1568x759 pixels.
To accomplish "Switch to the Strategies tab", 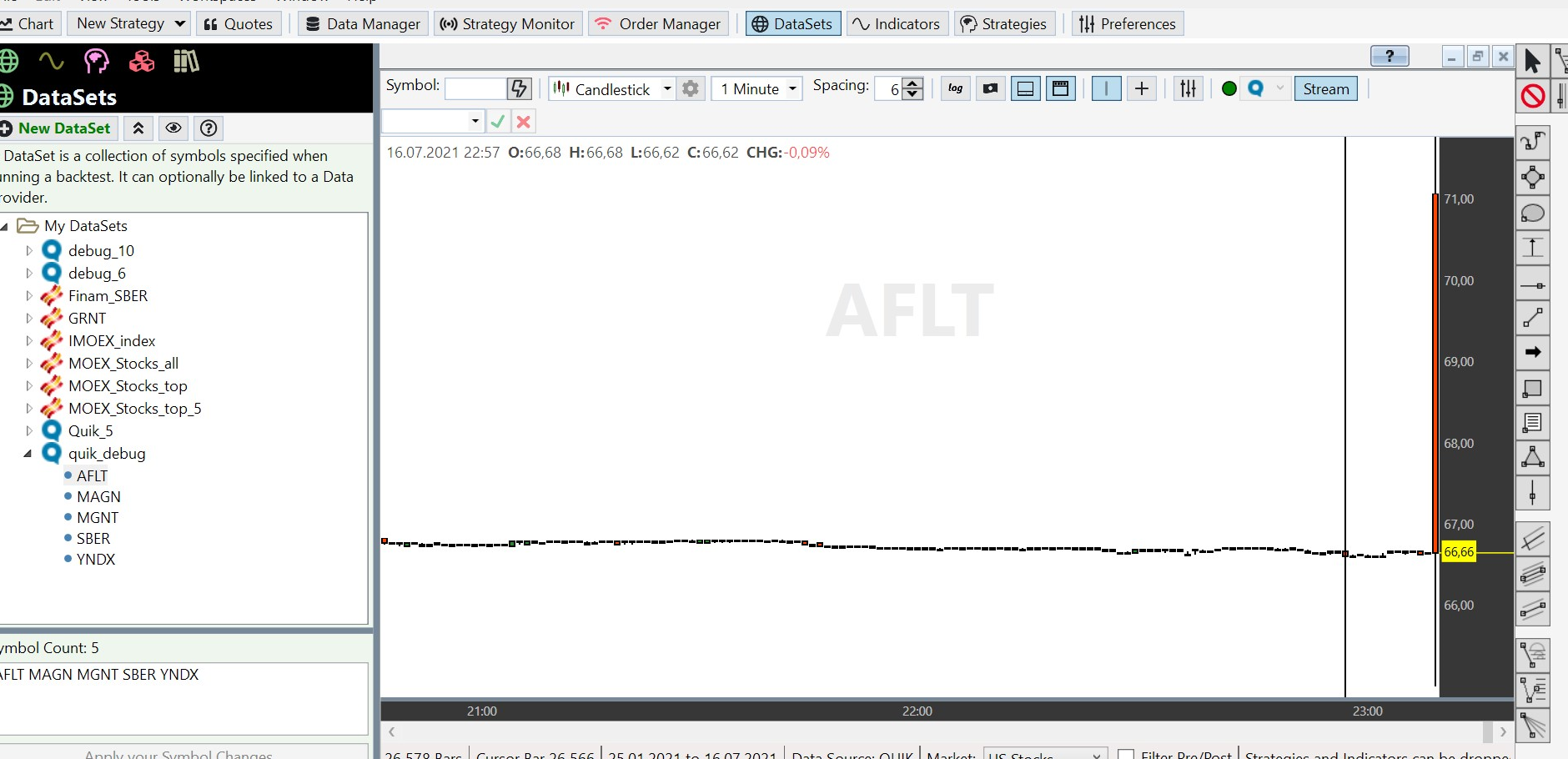I will [1003, 23].
